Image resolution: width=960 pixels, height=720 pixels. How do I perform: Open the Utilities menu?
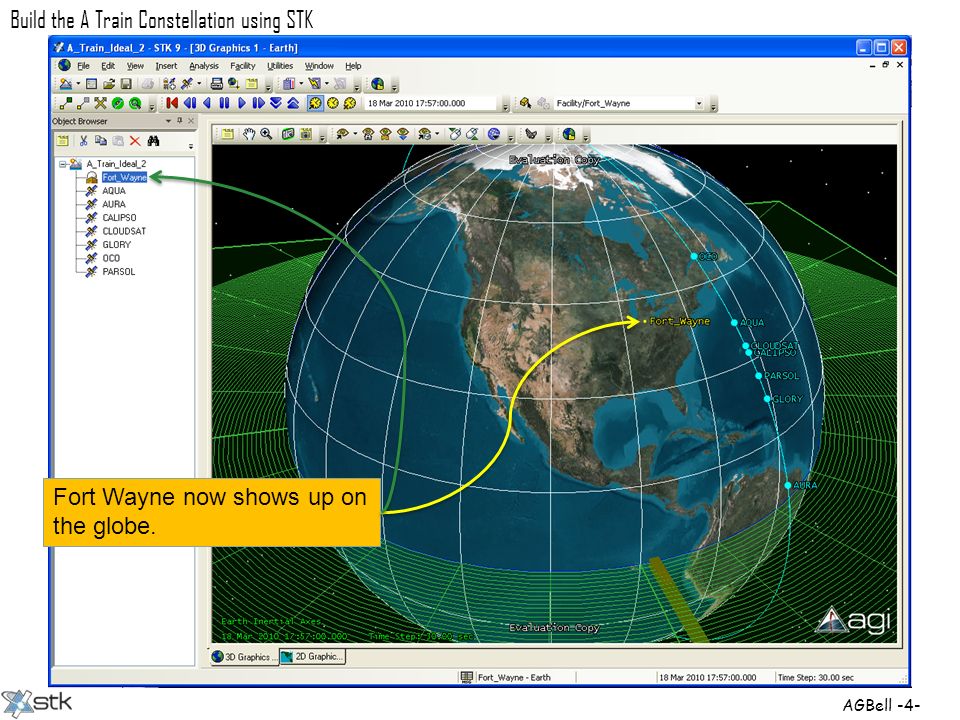point(280,66)
